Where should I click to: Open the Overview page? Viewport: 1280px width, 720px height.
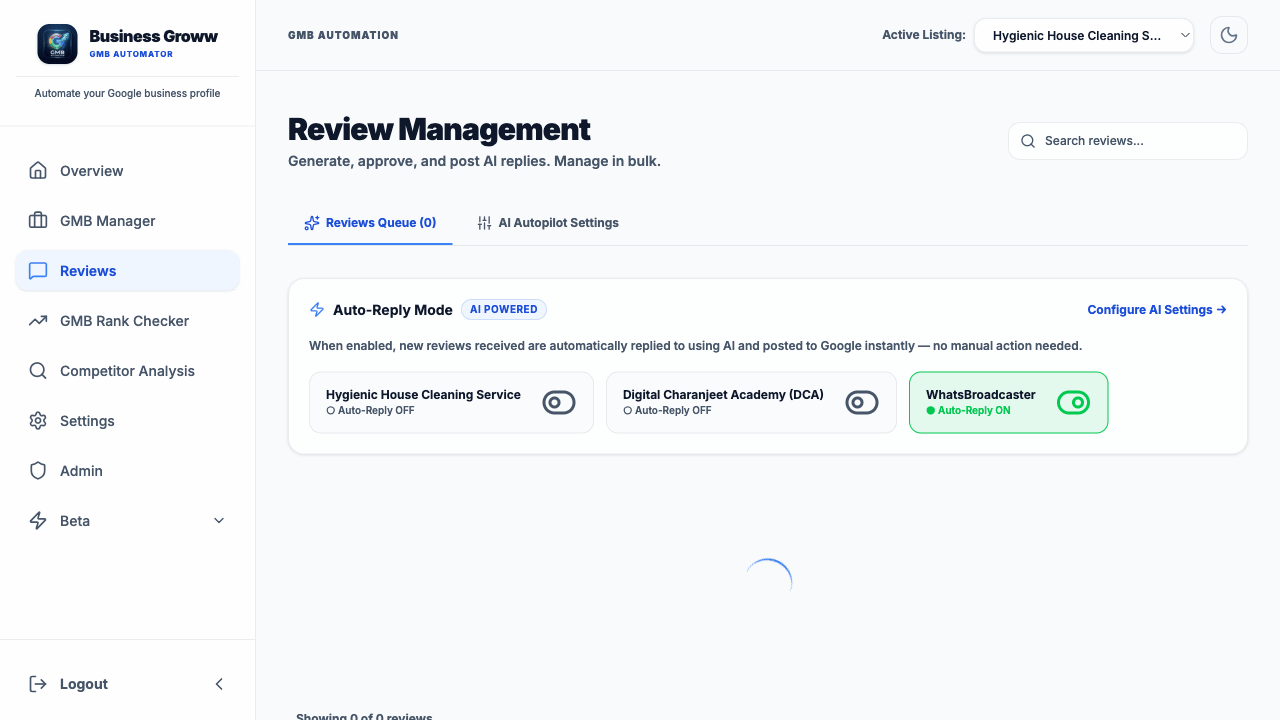click(x=128, y=171)
